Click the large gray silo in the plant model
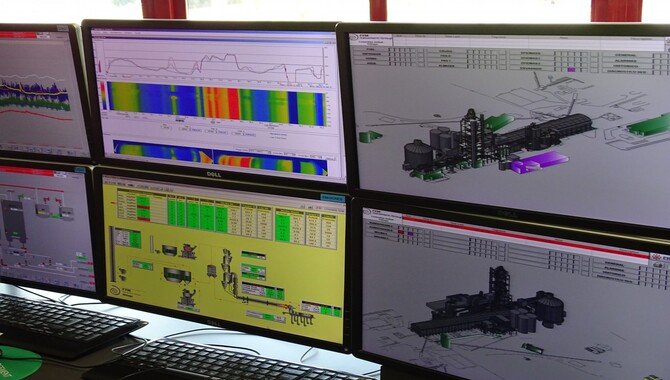The image size is (670, 380). click(417, 155)
